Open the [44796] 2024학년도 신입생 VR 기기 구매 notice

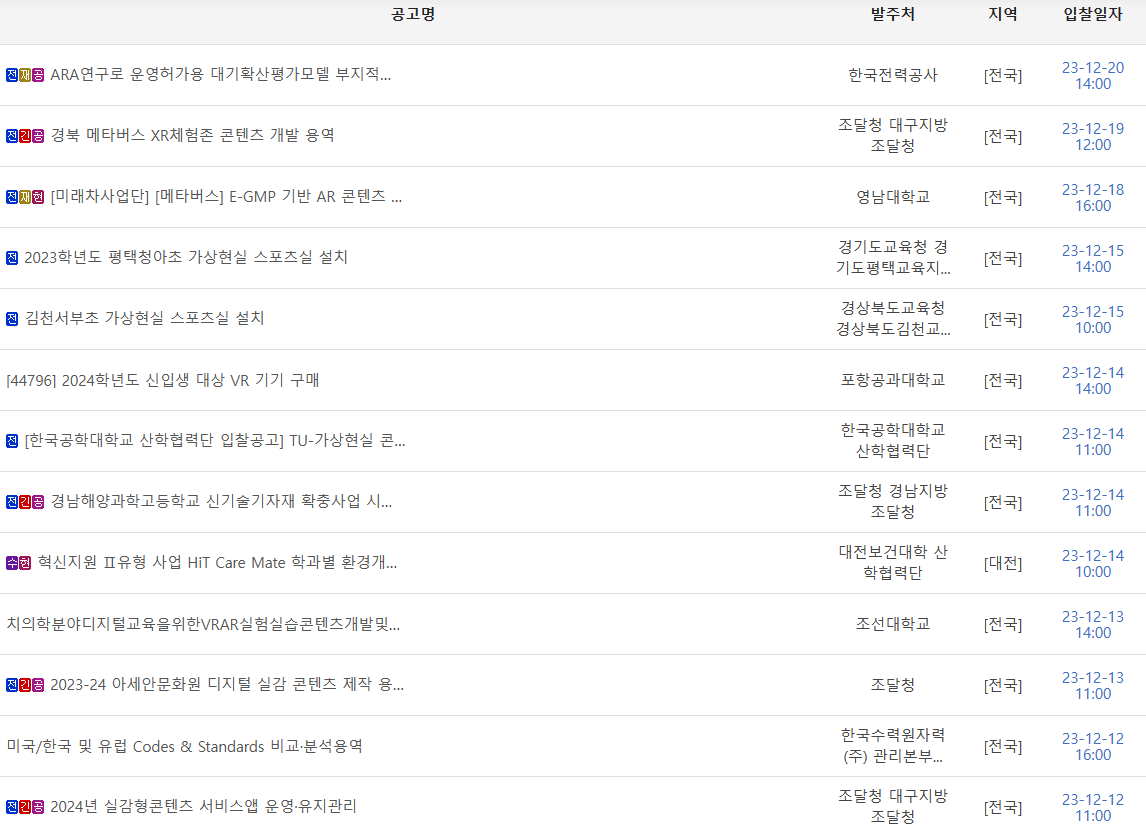pyautogui.click(x=162, y=380)
